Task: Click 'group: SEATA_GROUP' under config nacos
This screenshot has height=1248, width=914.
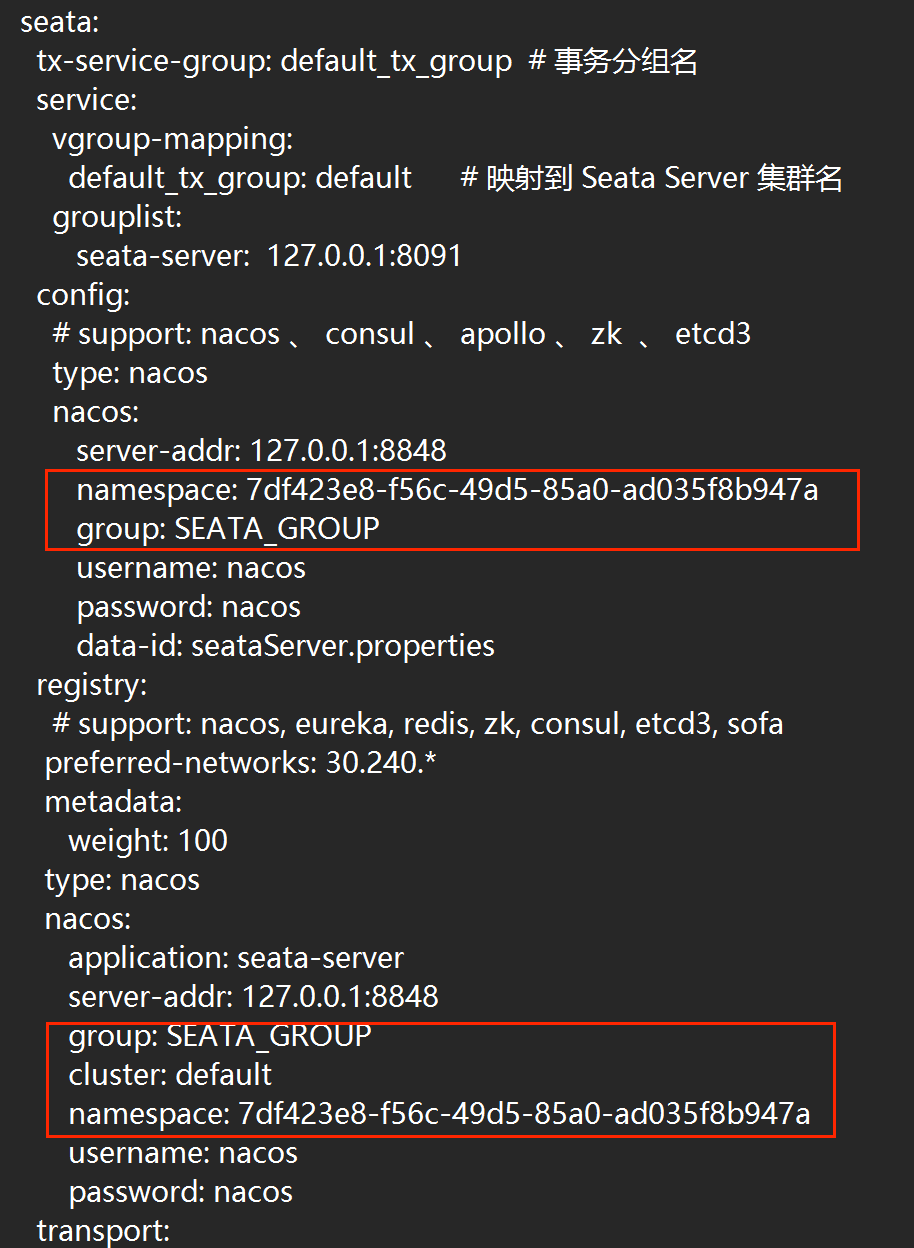Action: click(x=228, y=529)
